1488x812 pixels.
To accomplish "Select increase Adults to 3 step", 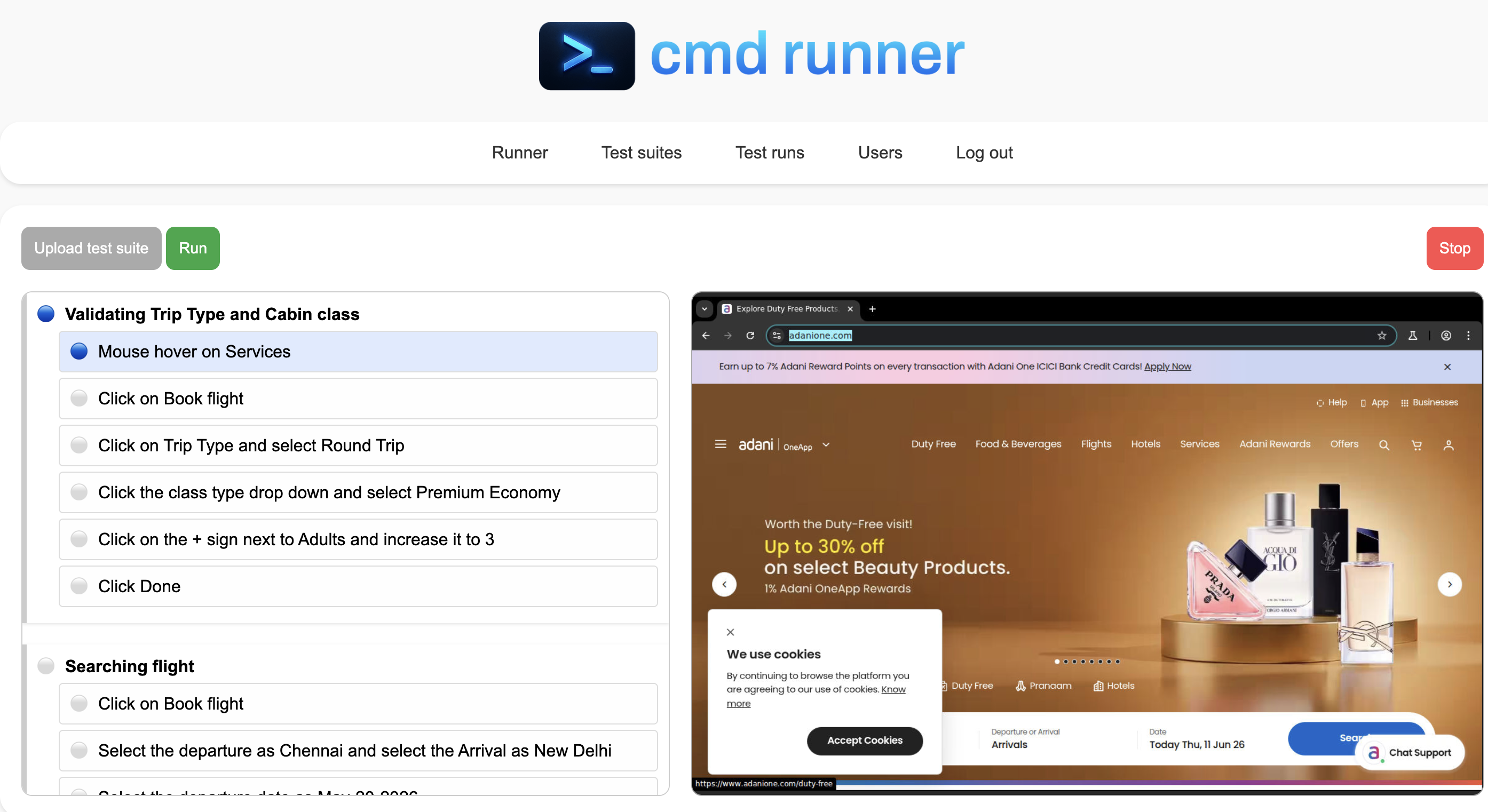I will 358,539.
